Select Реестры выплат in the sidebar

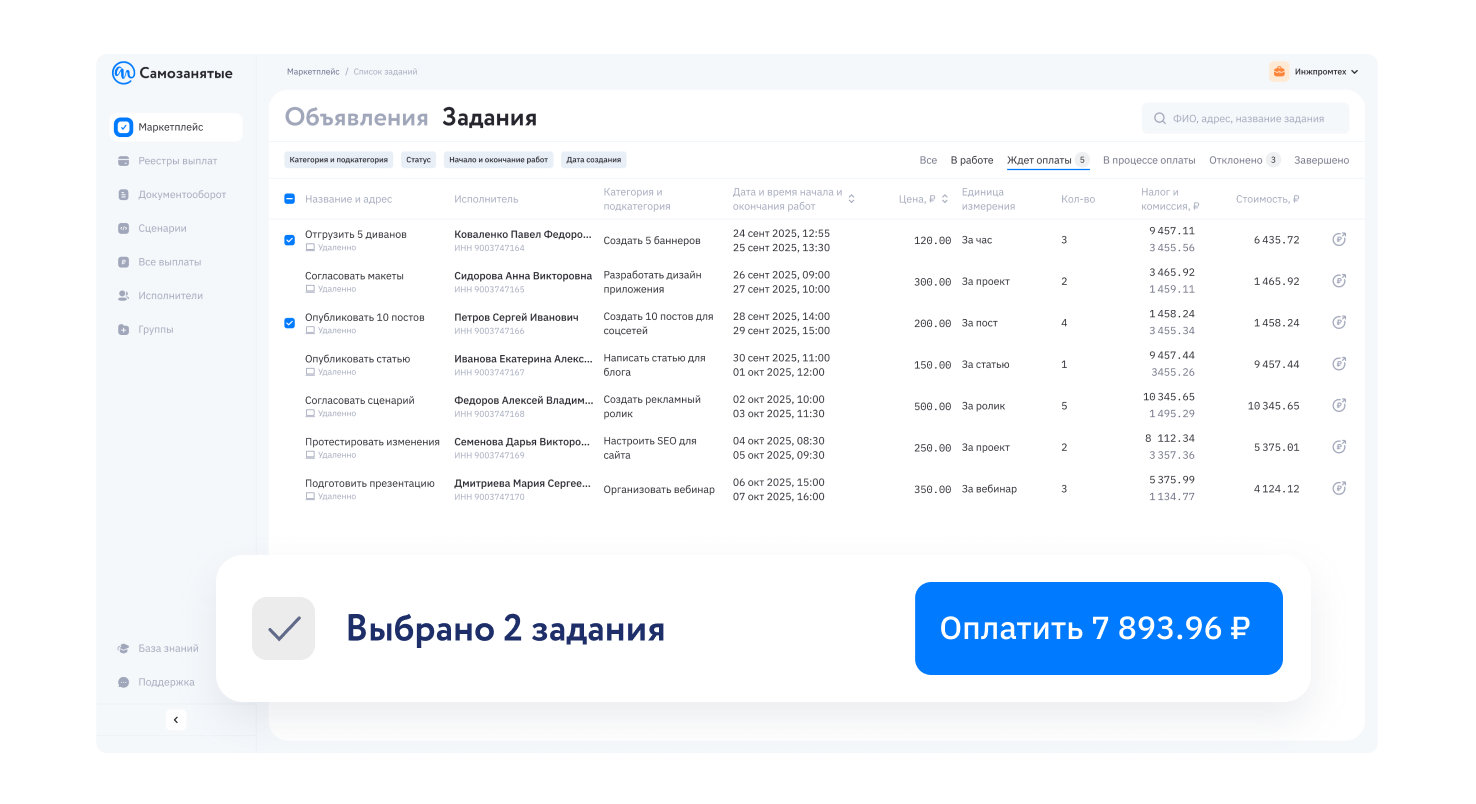[166, 160]
